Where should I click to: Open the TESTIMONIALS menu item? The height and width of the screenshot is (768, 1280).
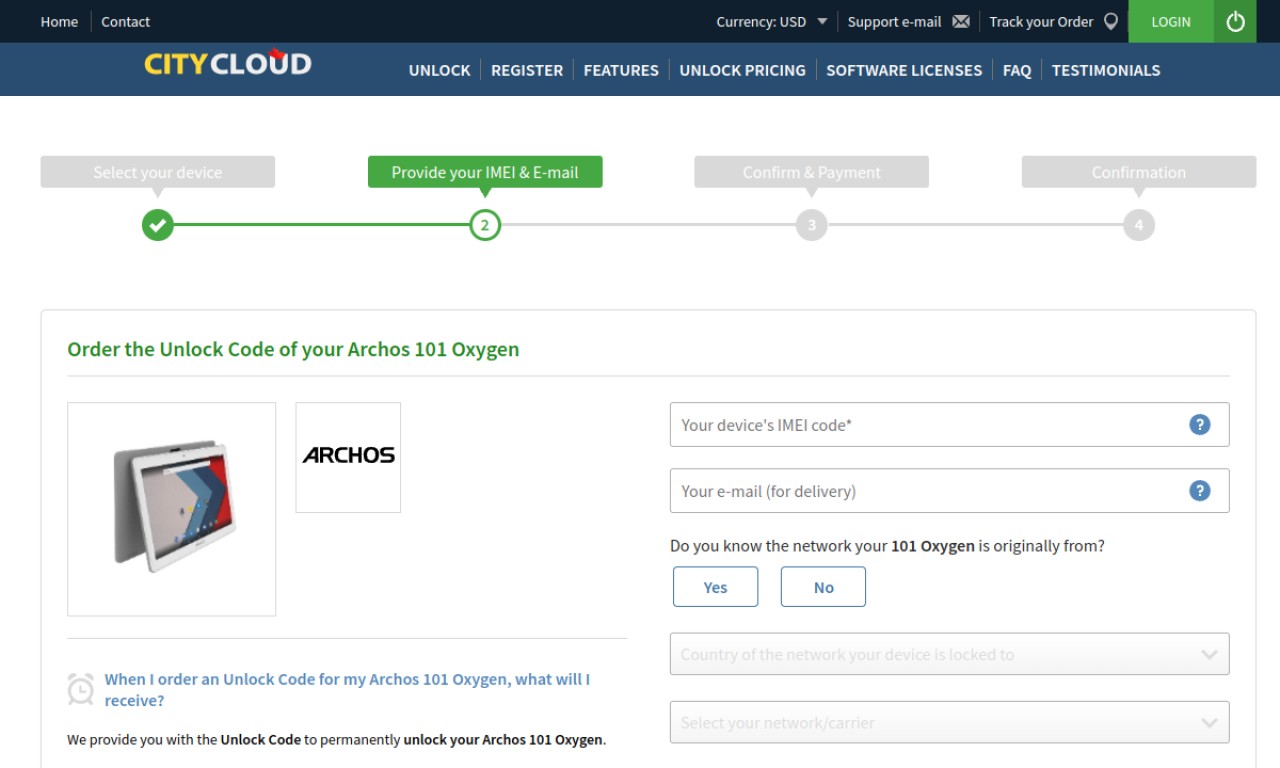tap(1106, 70)
